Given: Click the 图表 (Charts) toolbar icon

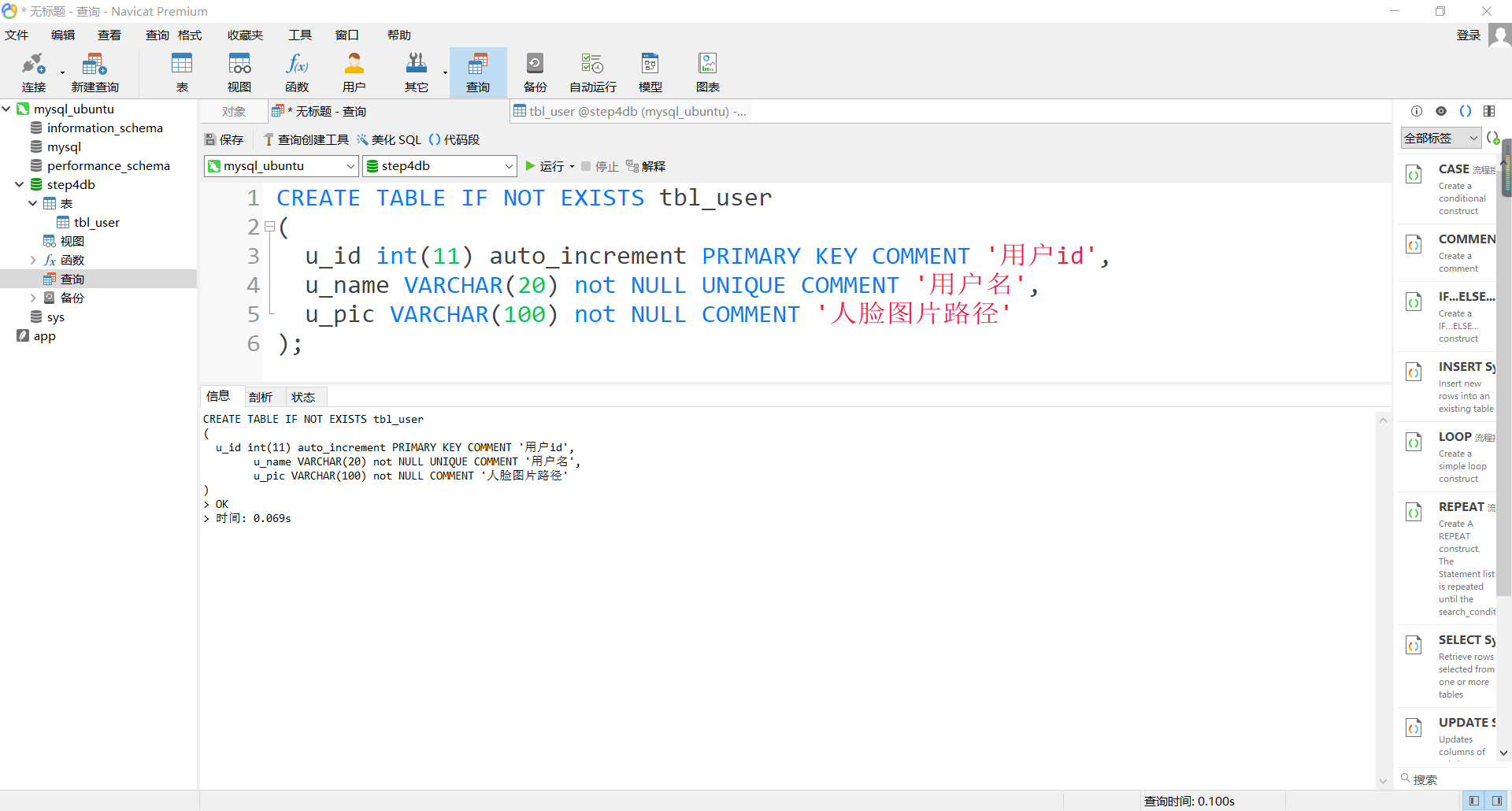Looking at the screenshot, I should 707,72.
